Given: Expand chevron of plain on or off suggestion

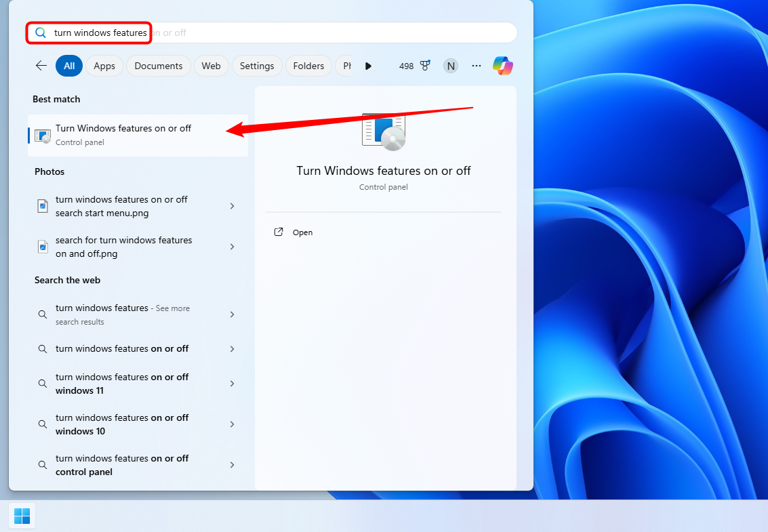Looking at the screenshot, I should [x=232, y=349].
